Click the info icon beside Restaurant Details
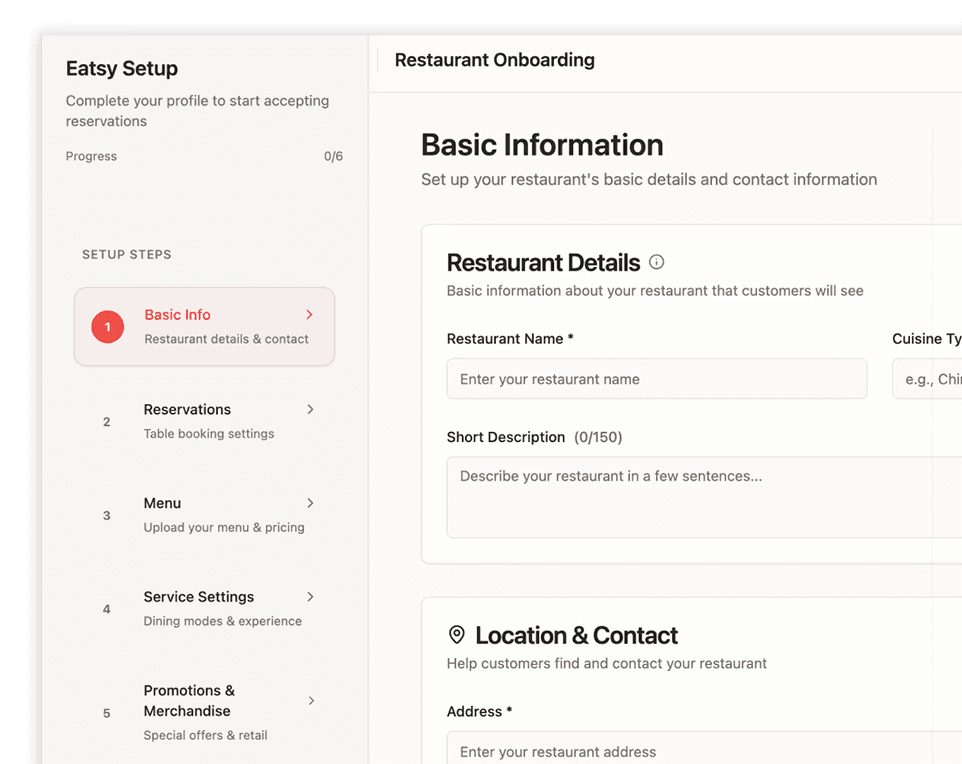 pyautogui.click(x=656, y=262)
